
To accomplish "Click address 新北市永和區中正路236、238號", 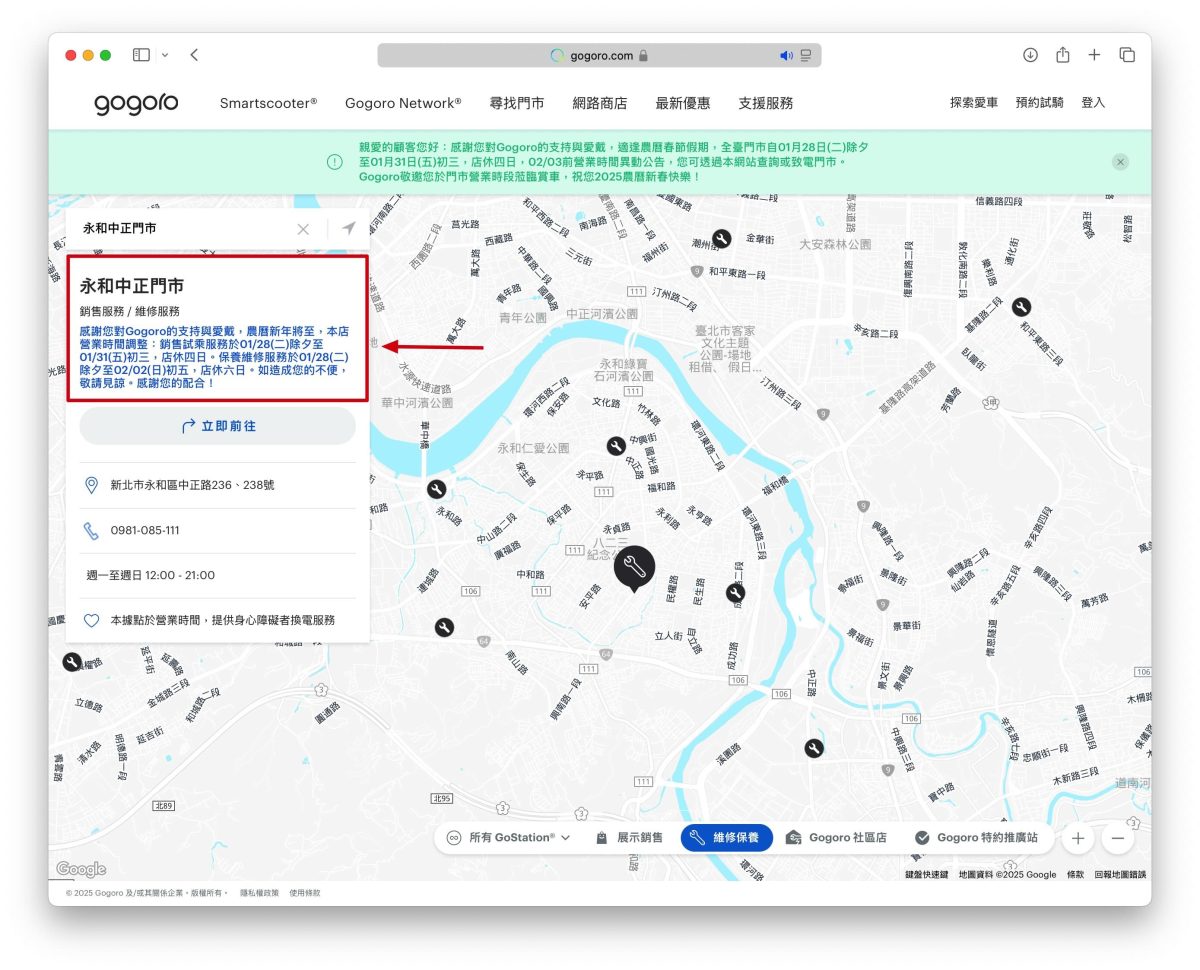I will tap(193, 485).
